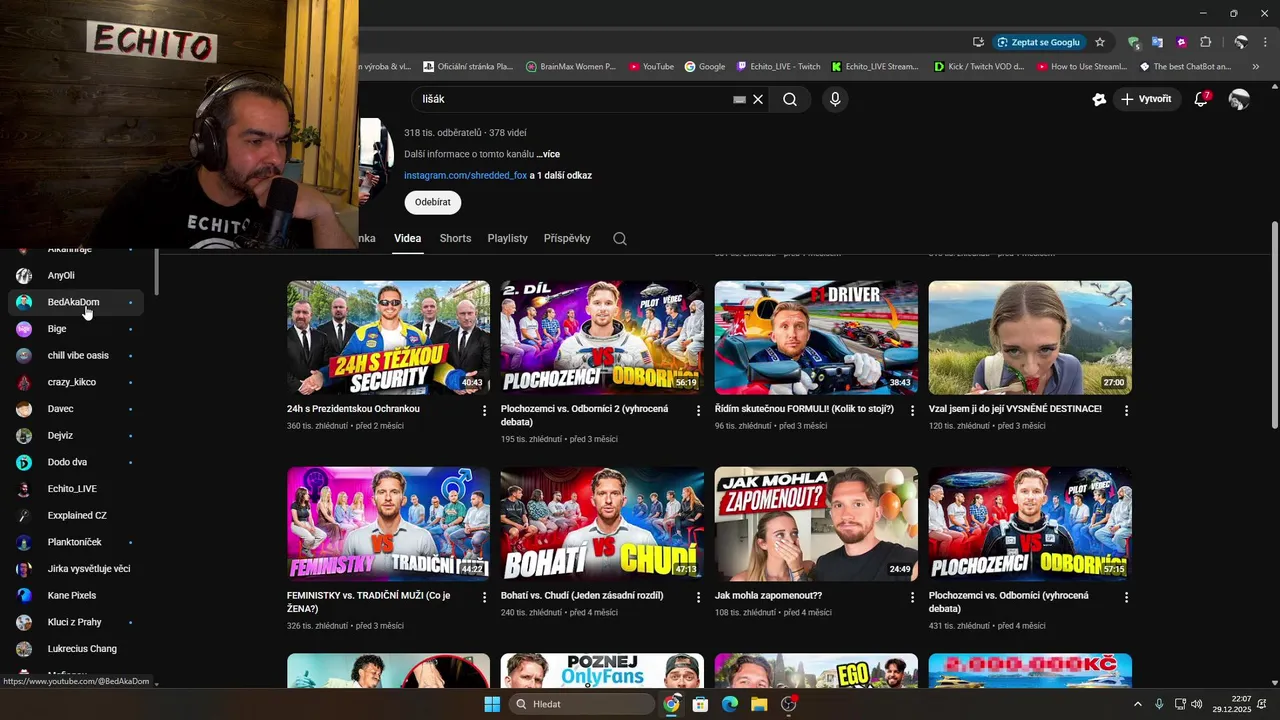The height and width of the screenshot is (720, 1280).
Task: Expand channel info with ...více
Action: 548,154
